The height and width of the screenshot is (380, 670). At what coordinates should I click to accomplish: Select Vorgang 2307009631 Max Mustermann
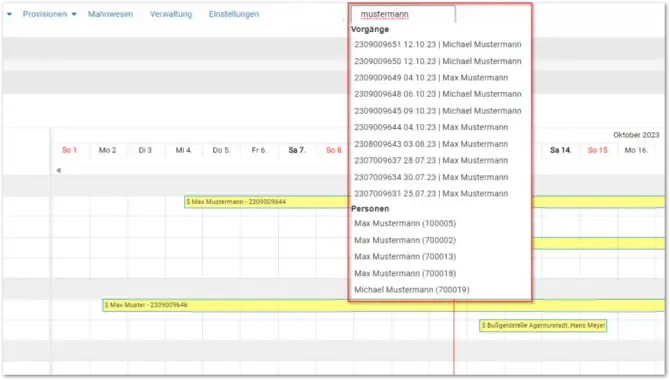[x=431, y=194]
